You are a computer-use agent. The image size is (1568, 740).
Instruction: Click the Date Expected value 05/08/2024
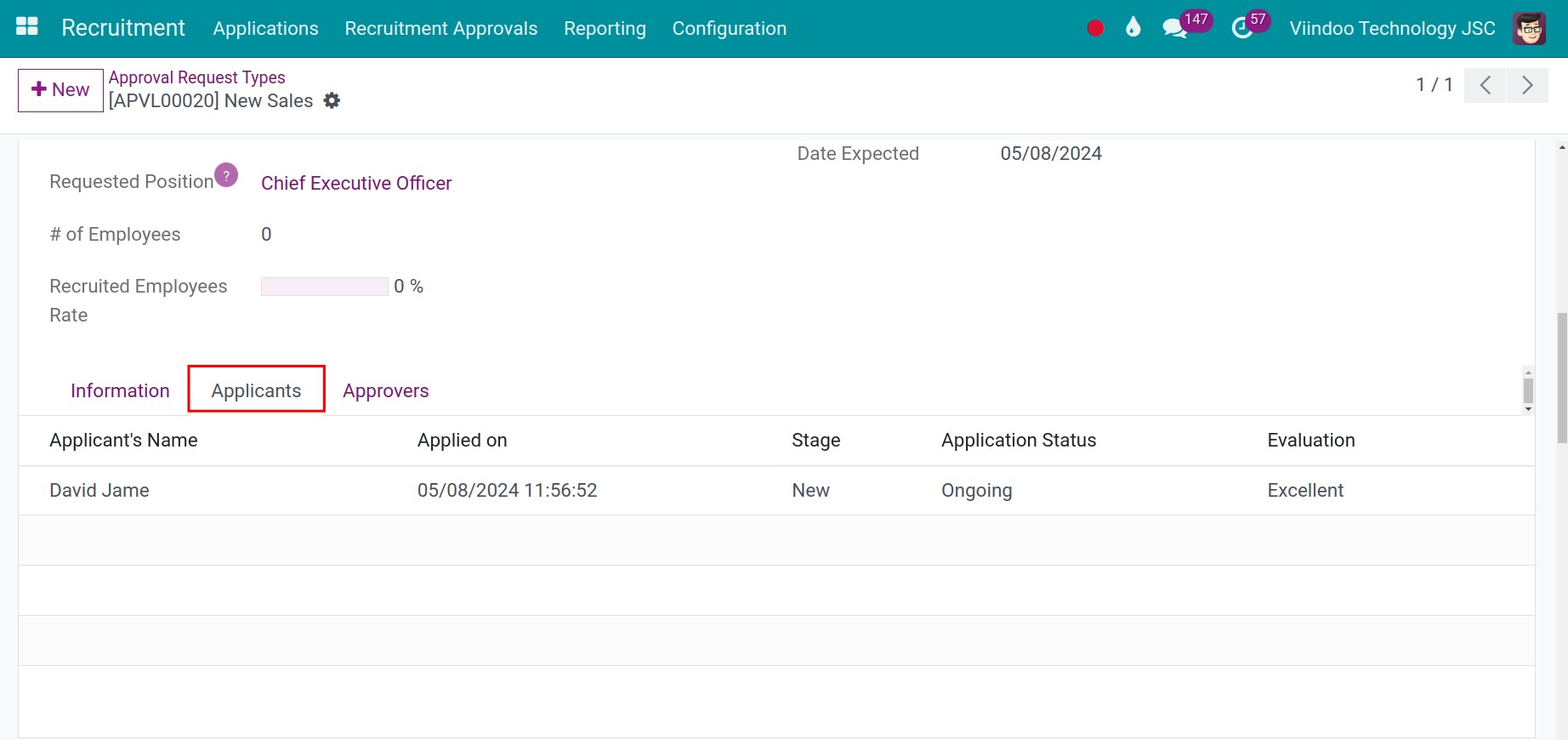(x=1051, y=154)
